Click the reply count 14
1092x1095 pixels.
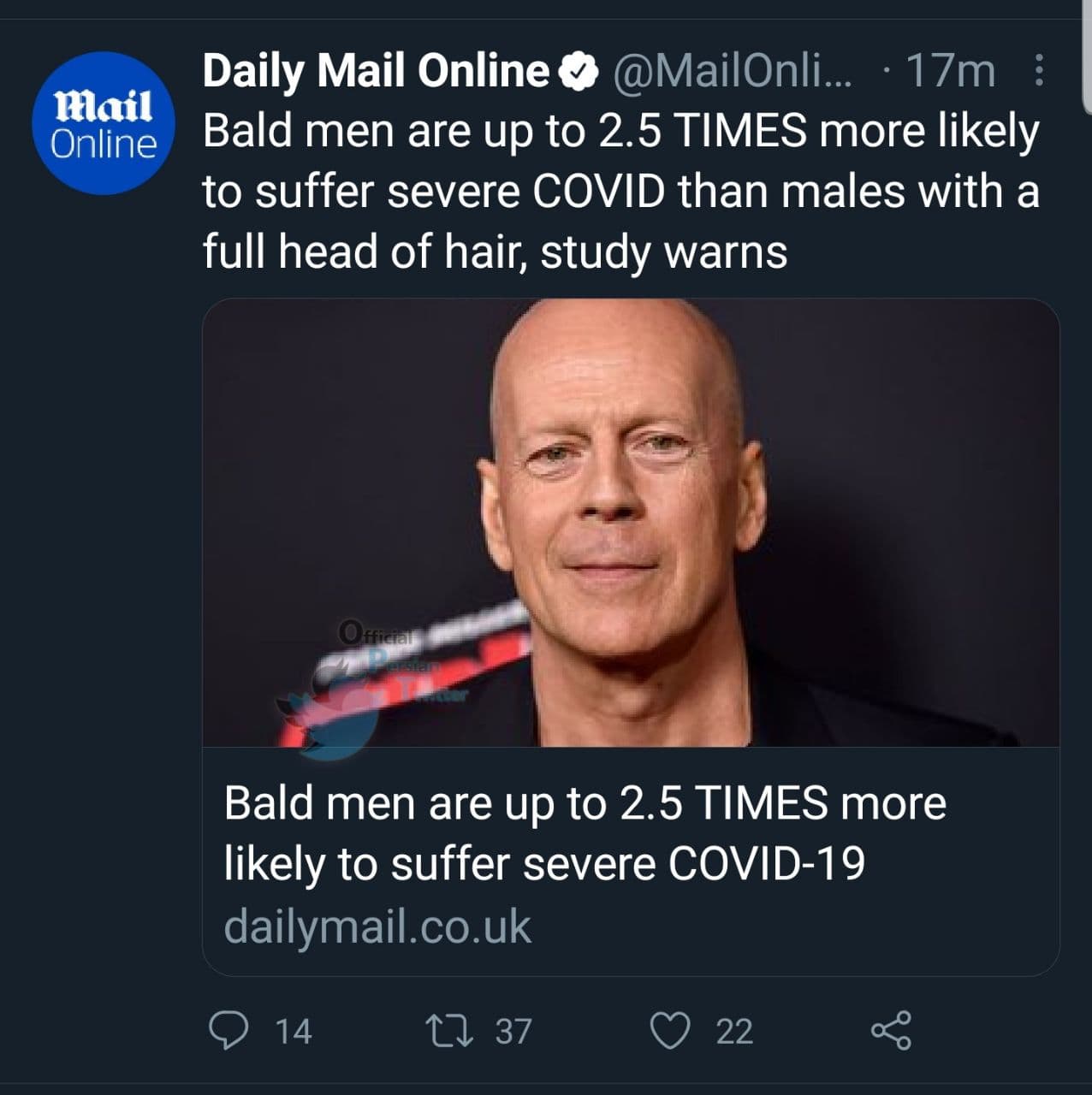point(293,1032)
